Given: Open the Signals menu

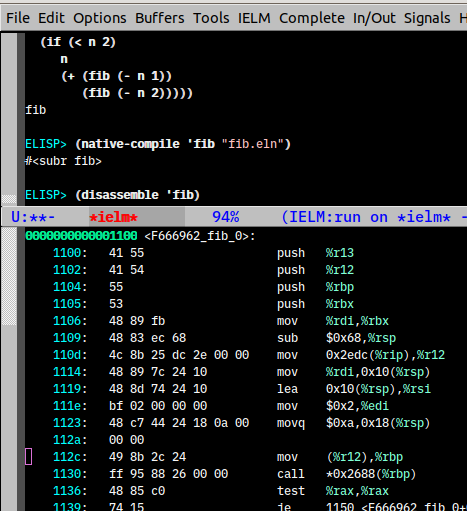Looking at the screenshot, I should click(x=427, y=18).
